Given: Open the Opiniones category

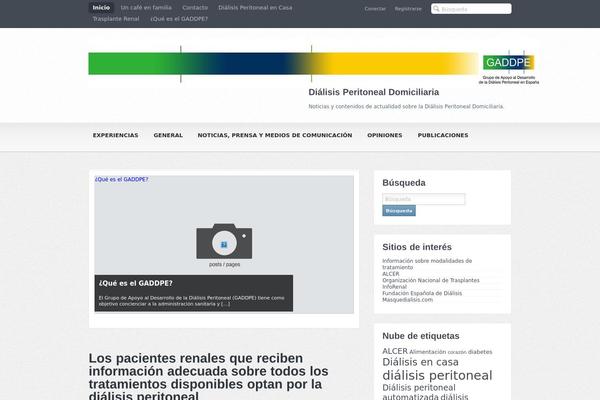Looking at the screenshot, I should click(385, 135).
